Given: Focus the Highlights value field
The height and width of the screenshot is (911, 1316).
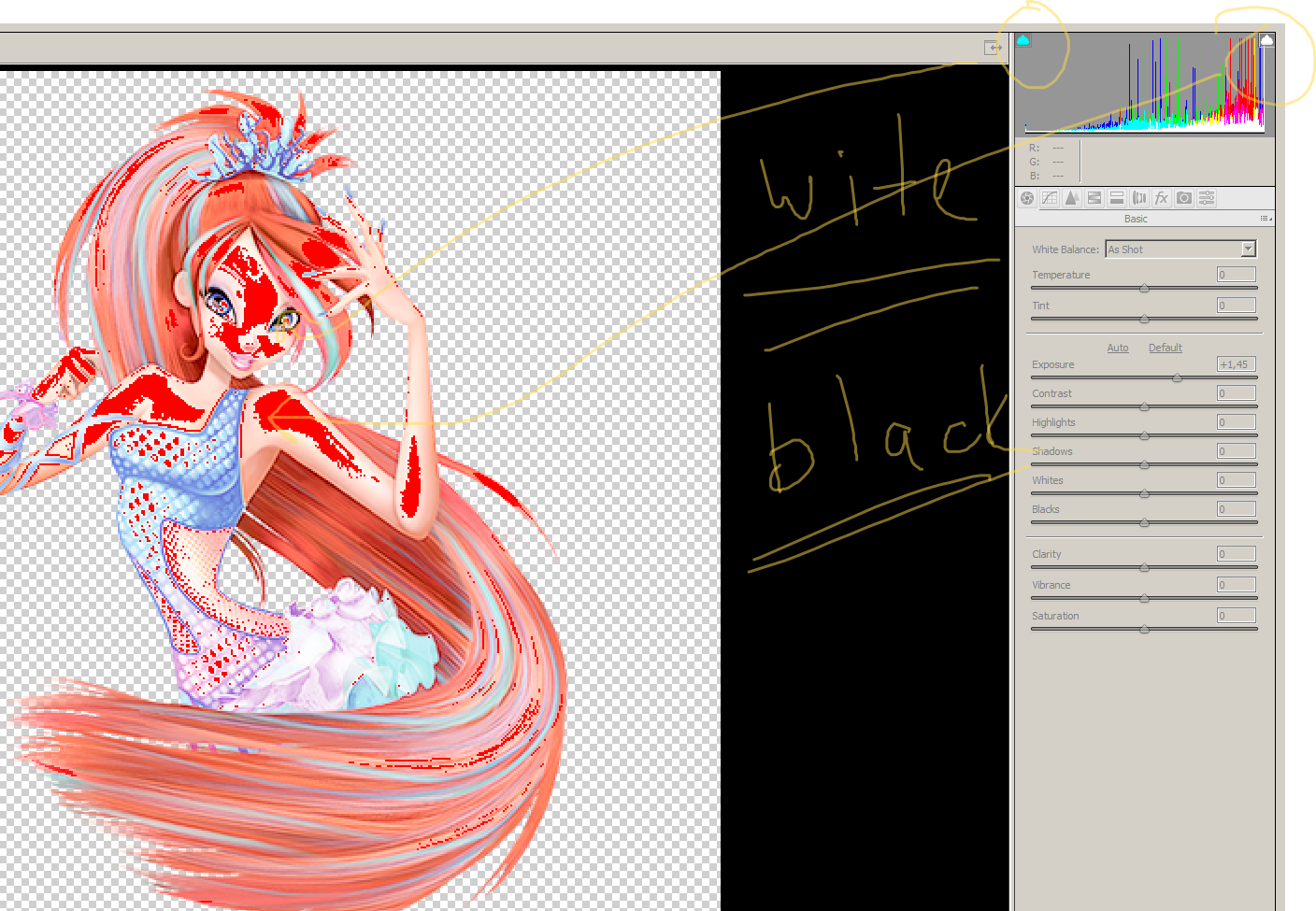Looking at the screenshot, I should tap(1237, 422).
